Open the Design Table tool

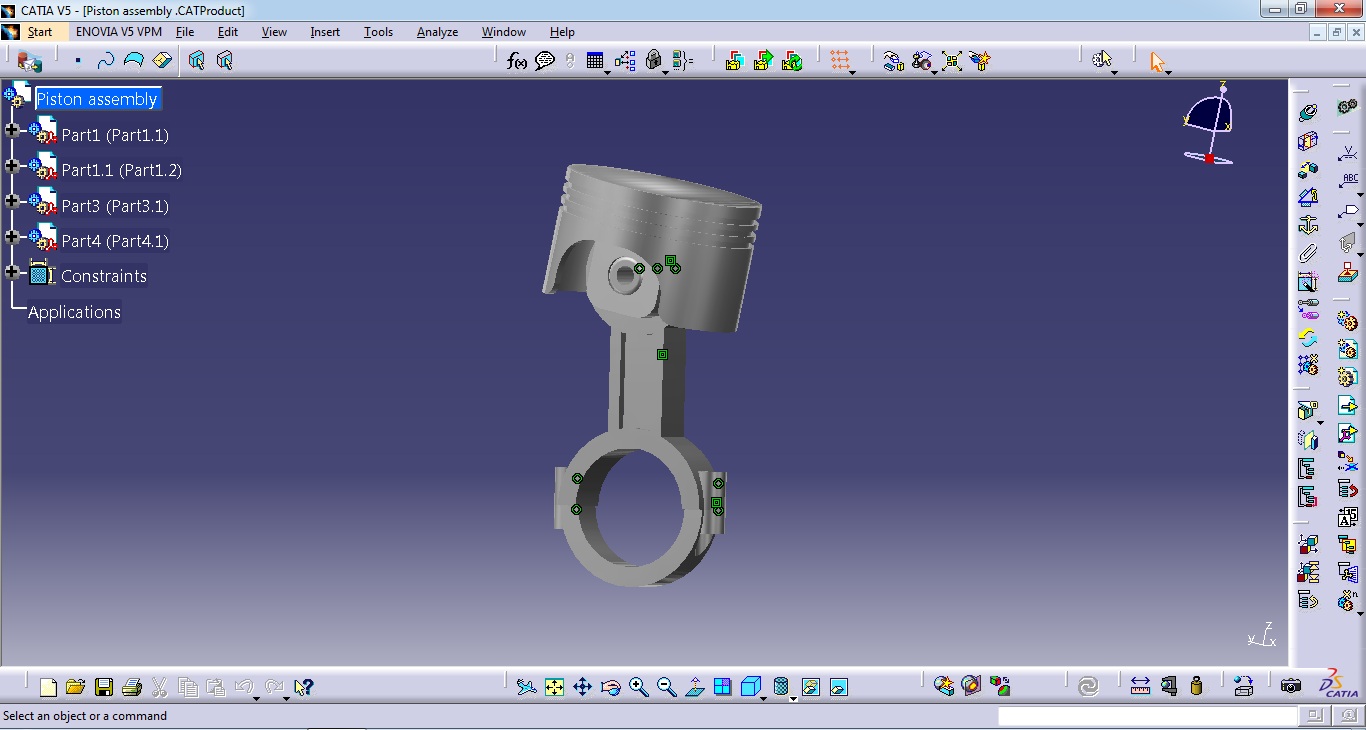point(595,60)
